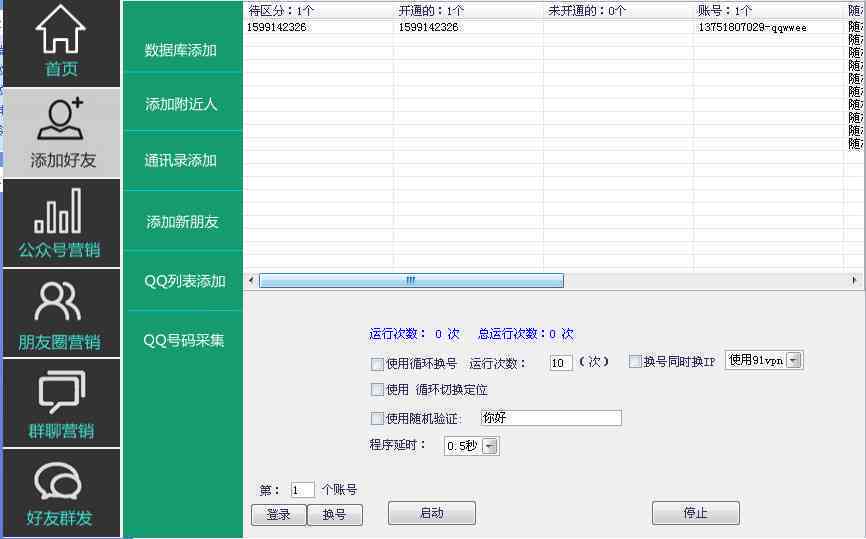Click the 换号 button

335,515
